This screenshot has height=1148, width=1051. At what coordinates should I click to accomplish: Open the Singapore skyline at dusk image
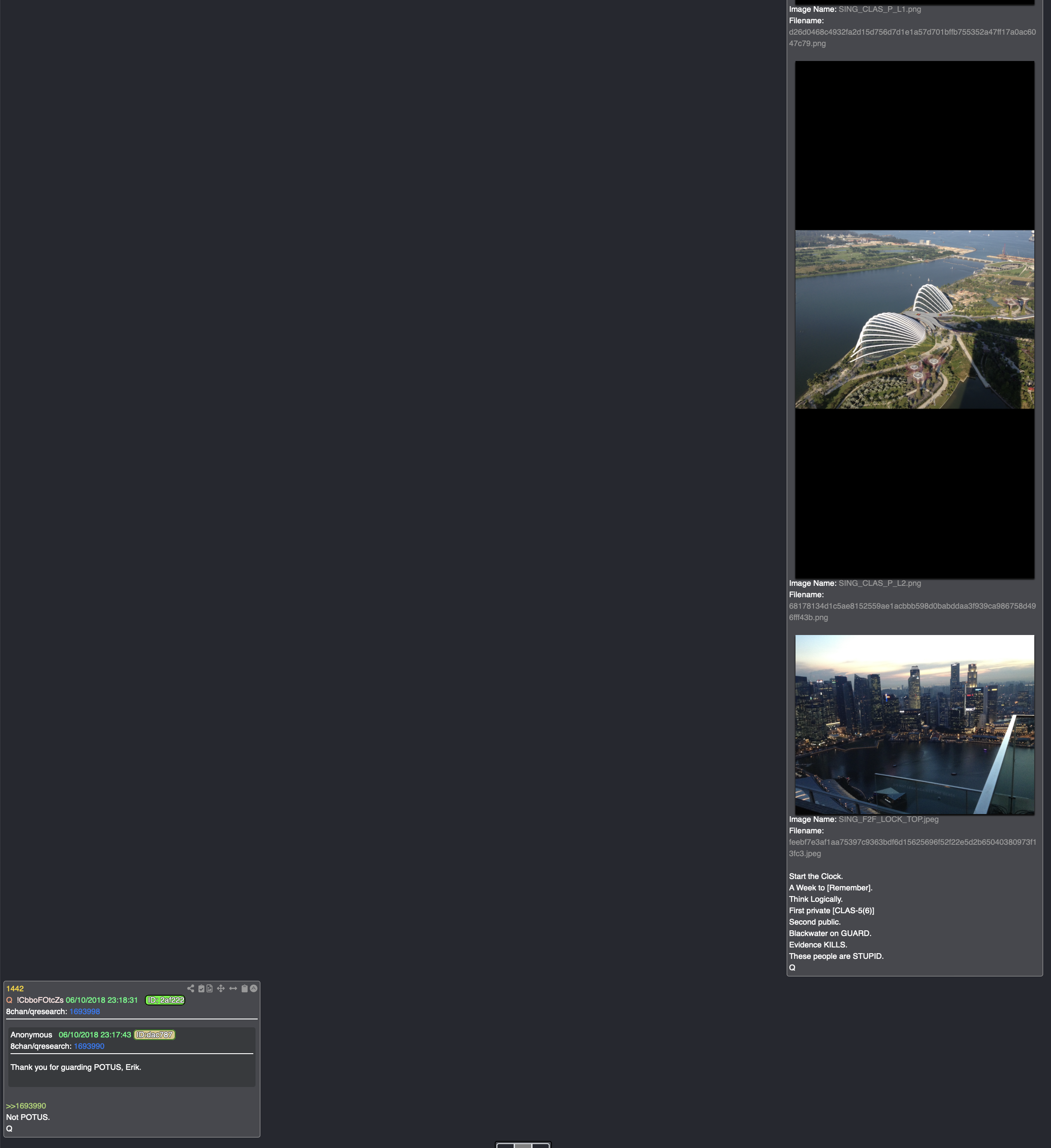pos(914,725)
